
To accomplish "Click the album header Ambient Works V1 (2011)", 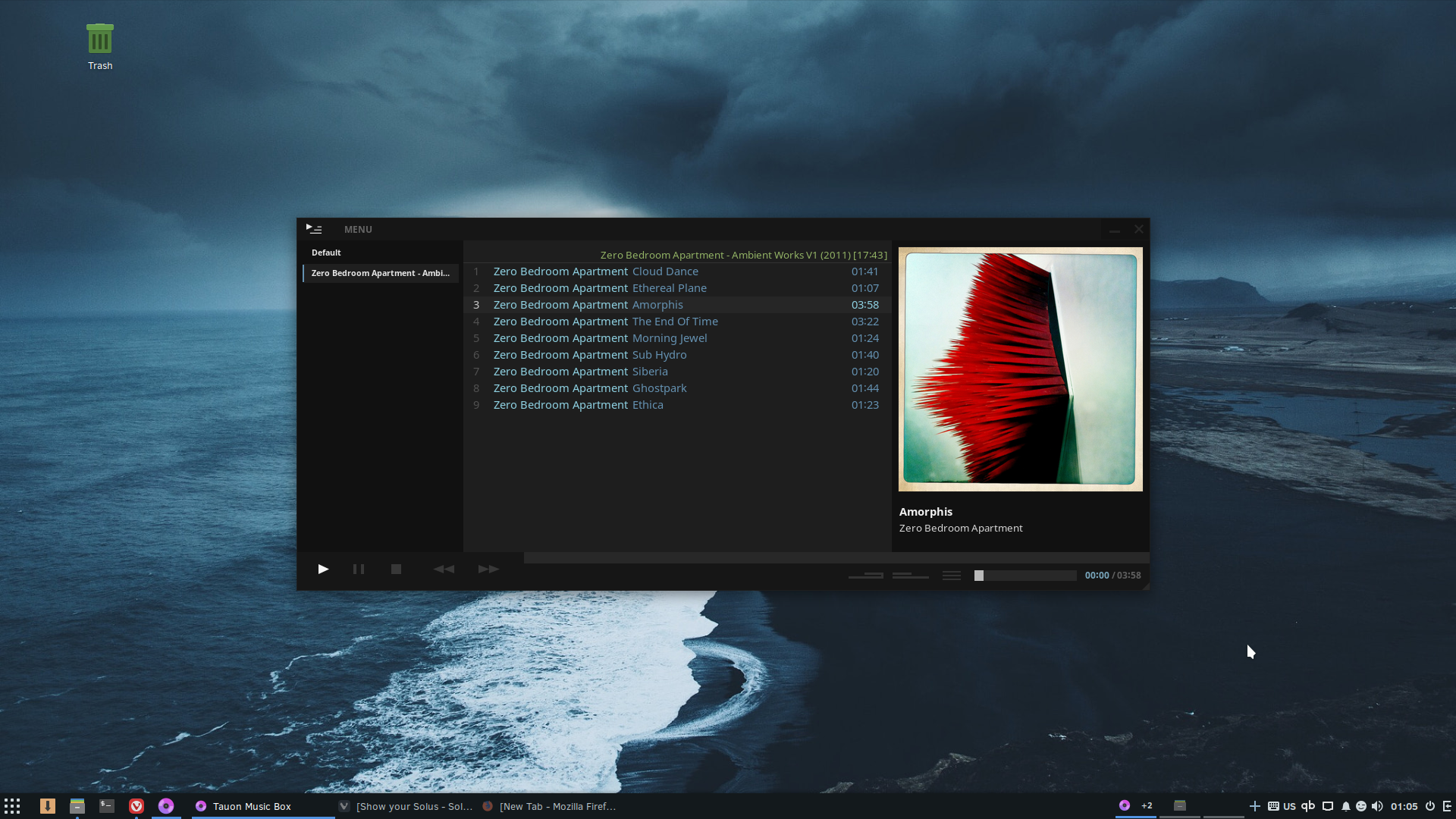I will 744,256.
